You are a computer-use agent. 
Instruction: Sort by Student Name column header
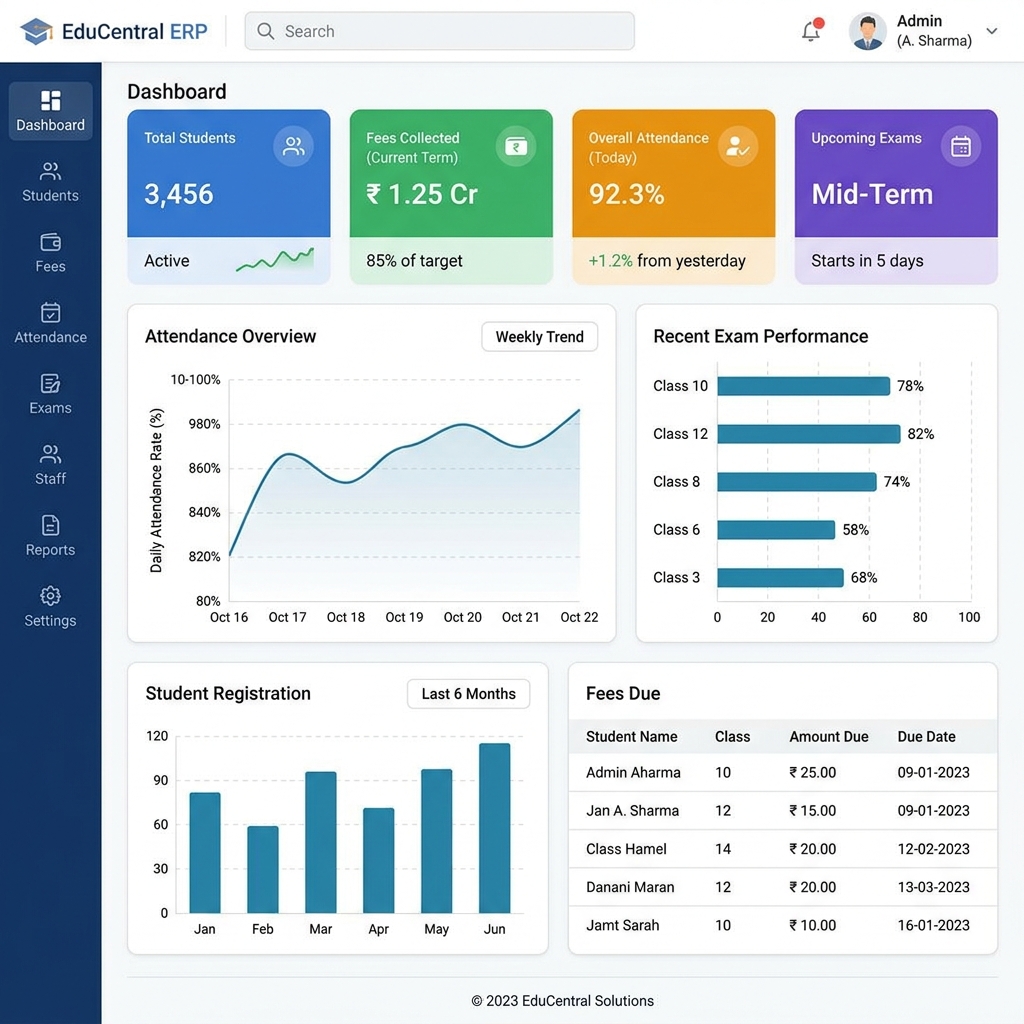click(x=631, y=737)
